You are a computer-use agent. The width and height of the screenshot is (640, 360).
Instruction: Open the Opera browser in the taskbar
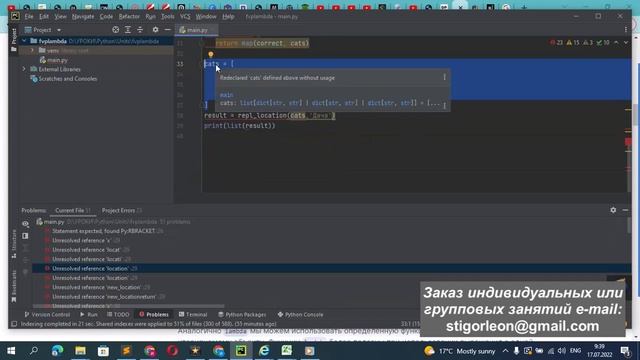[172, 351]
